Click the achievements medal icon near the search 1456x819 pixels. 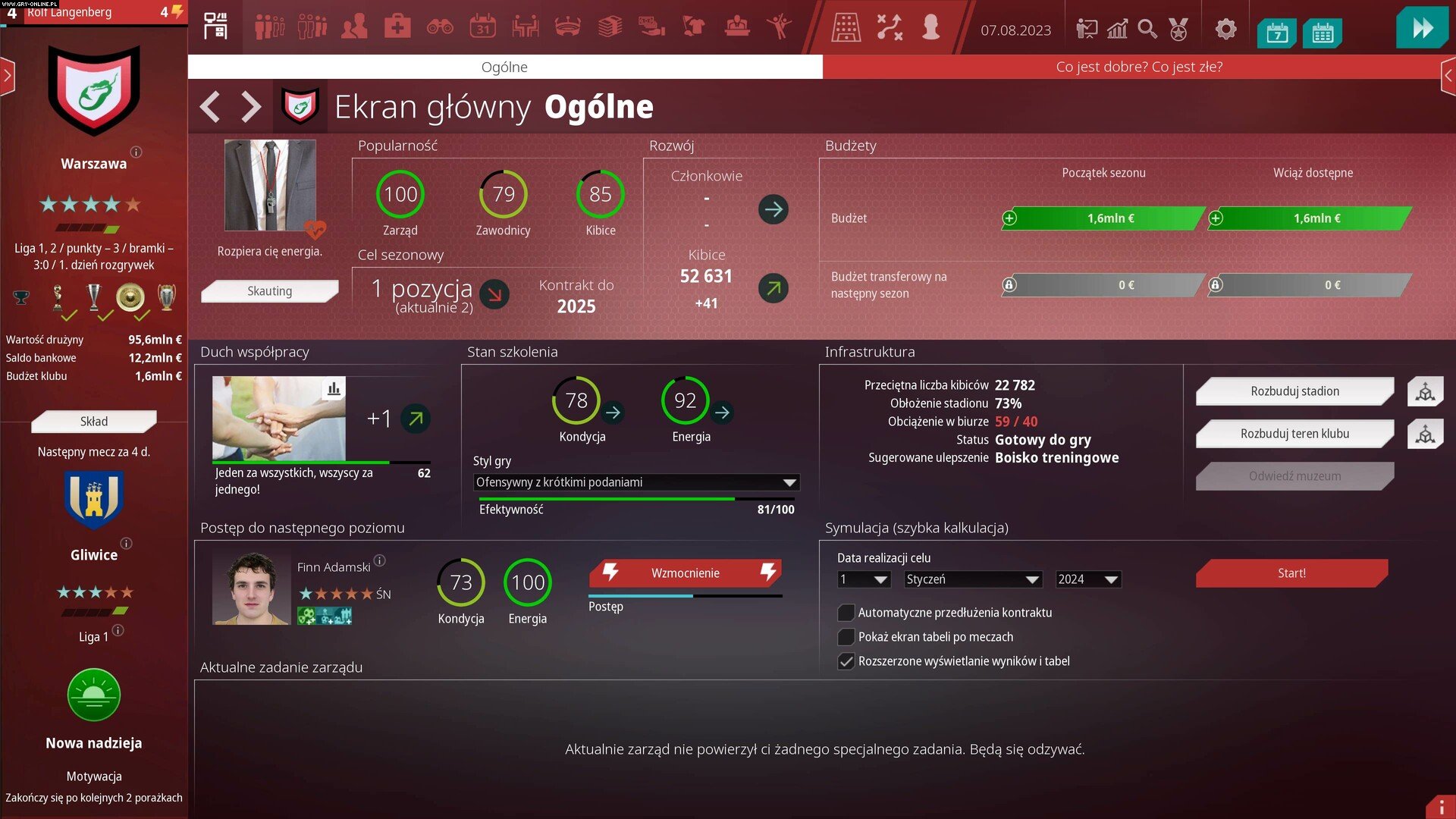click(1178, 29)
